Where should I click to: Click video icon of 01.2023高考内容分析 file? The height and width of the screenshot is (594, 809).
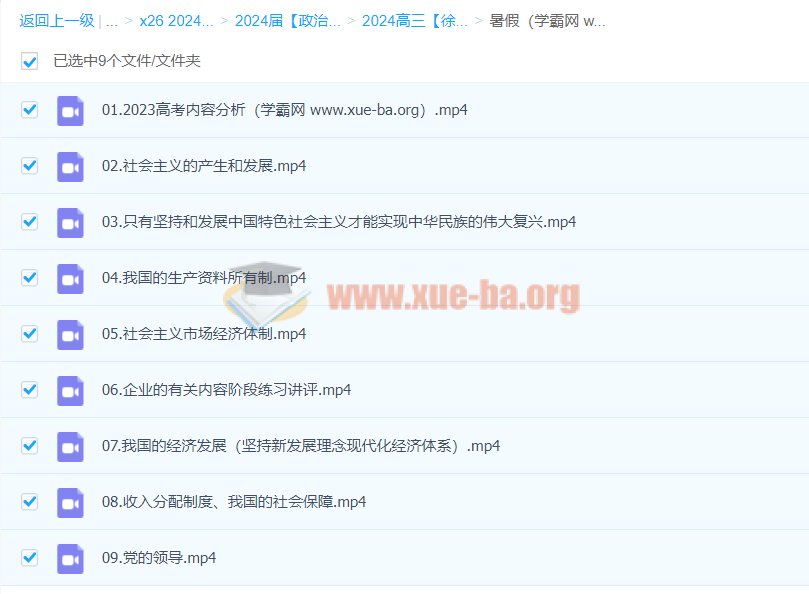70,110
